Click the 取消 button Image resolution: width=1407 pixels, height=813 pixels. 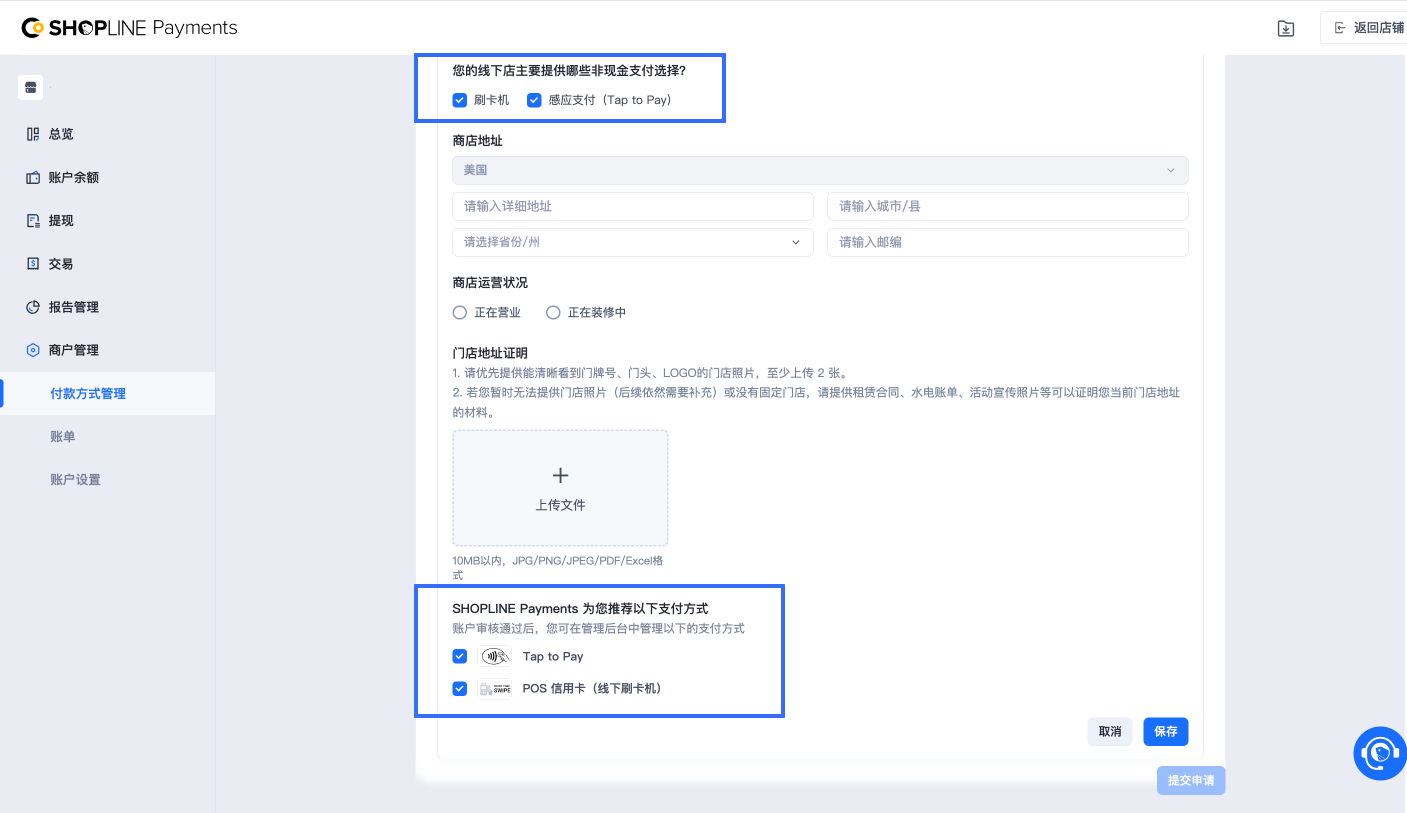tap(1110, 732)
